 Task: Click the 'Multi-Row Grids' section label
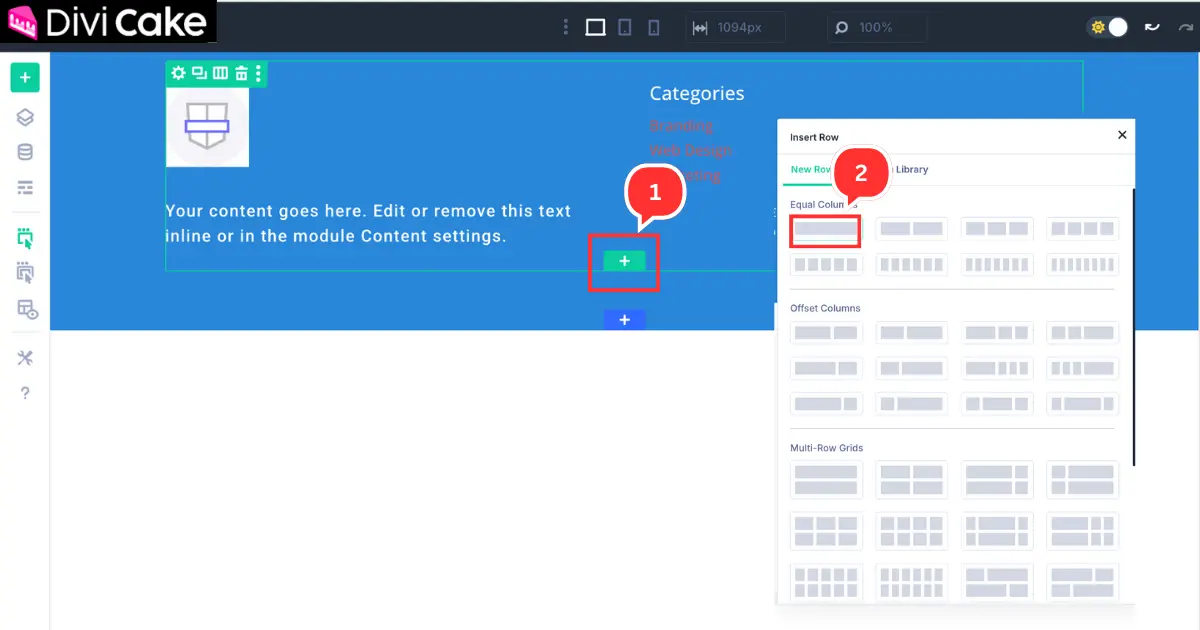coord(826,448)
